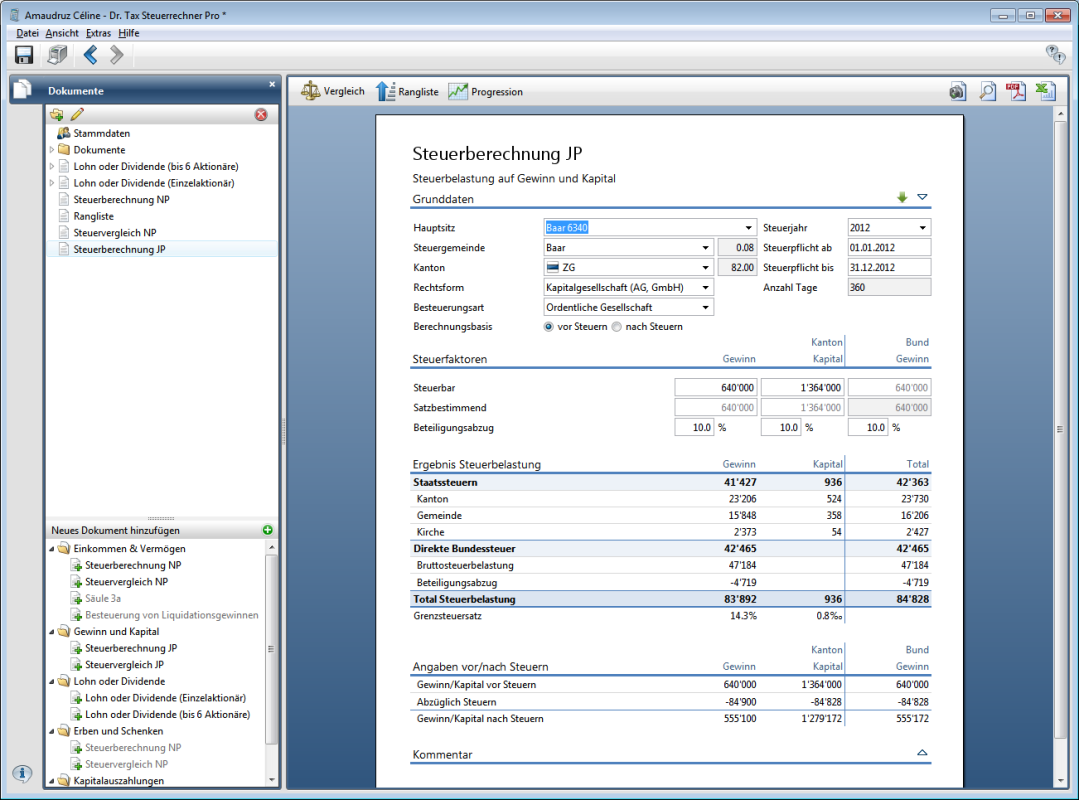Image resolution: width=1079 pixels, height=800 pixels.
Task: Click the info icon at bottom left
Action: pos(22,773)
